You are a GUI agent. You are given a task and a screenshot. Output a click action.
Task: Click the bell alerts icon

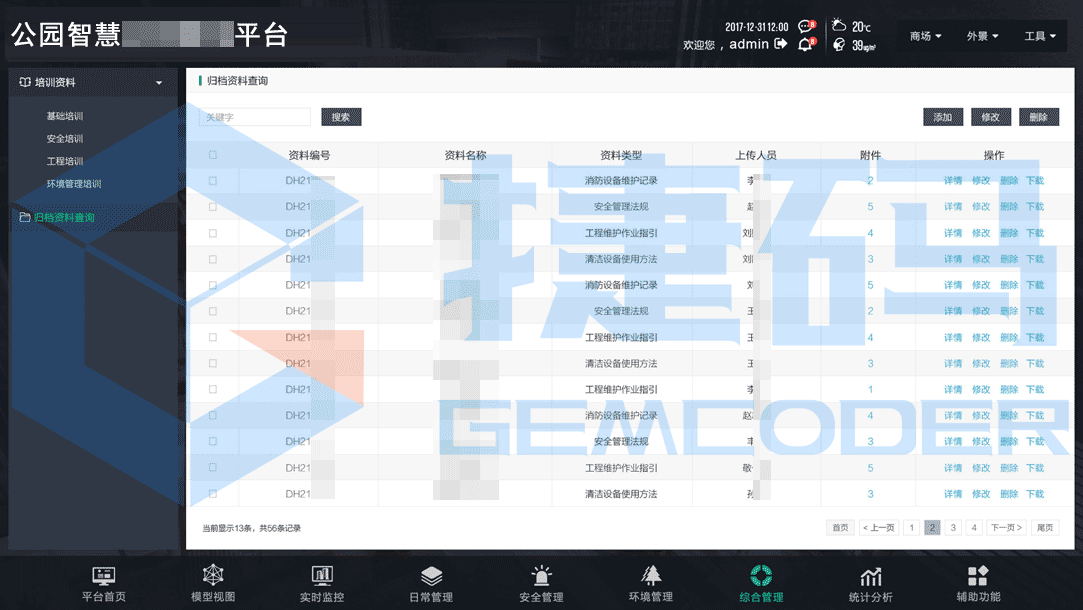tap(807, 44)
